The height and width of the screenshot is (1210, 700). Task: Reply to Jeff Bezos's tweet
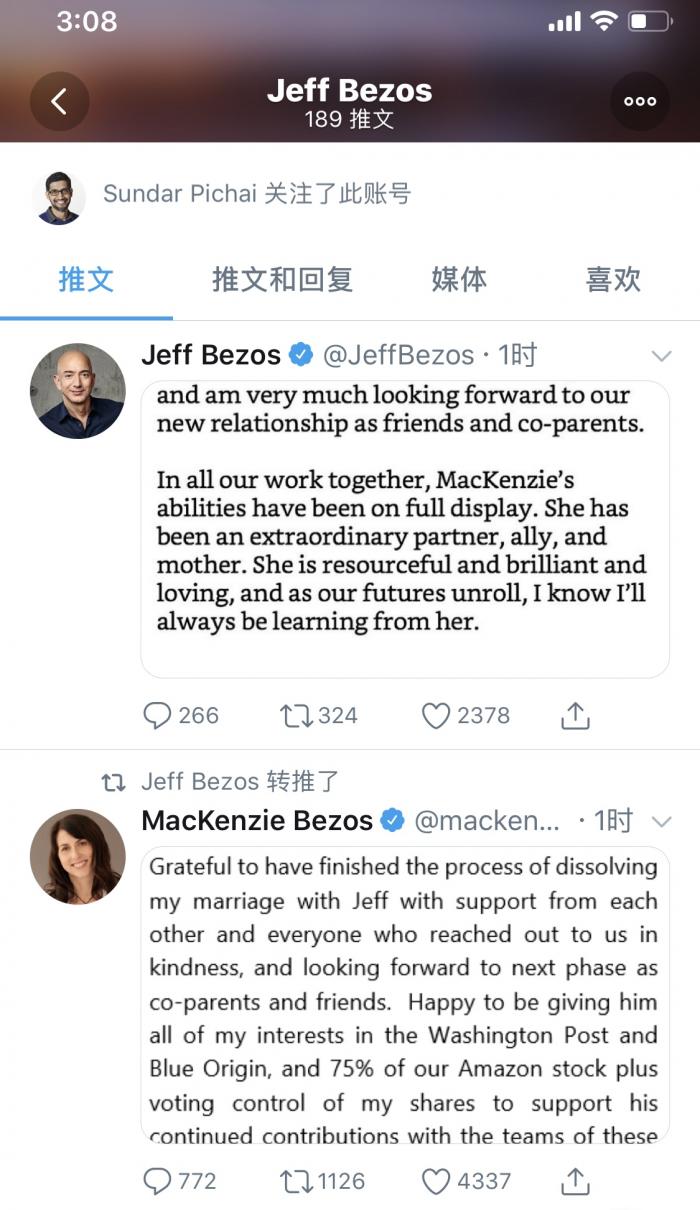tap(158, 715)
